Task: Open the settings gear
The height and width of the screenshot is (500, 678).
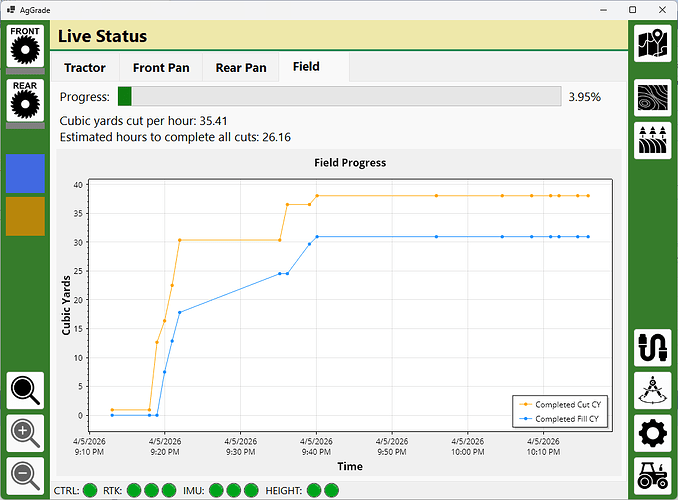Action: 653,433
